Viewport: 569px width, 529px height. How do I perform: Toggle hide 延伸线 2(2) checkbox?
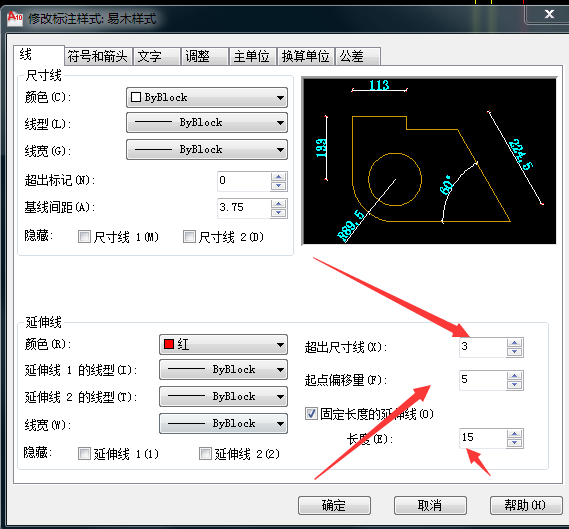(205, 454)
